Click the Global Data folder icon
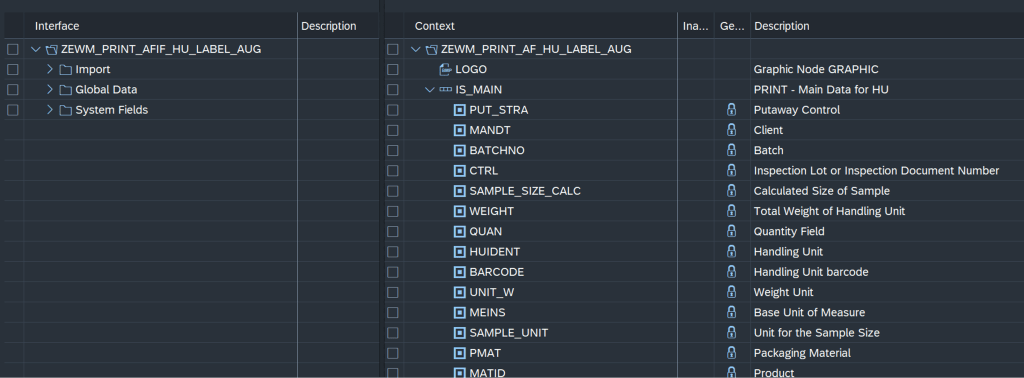The height and width of the screenshot is (378, 1024). click(x=65, y=90)
